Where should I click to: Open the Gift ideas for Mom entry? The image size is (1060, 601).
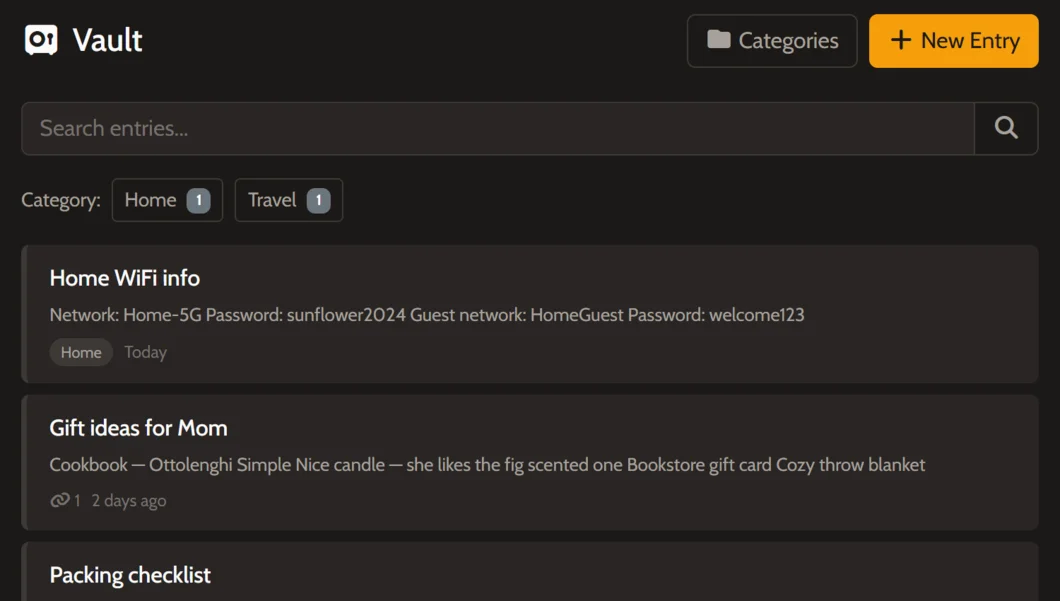pos(138,428)
